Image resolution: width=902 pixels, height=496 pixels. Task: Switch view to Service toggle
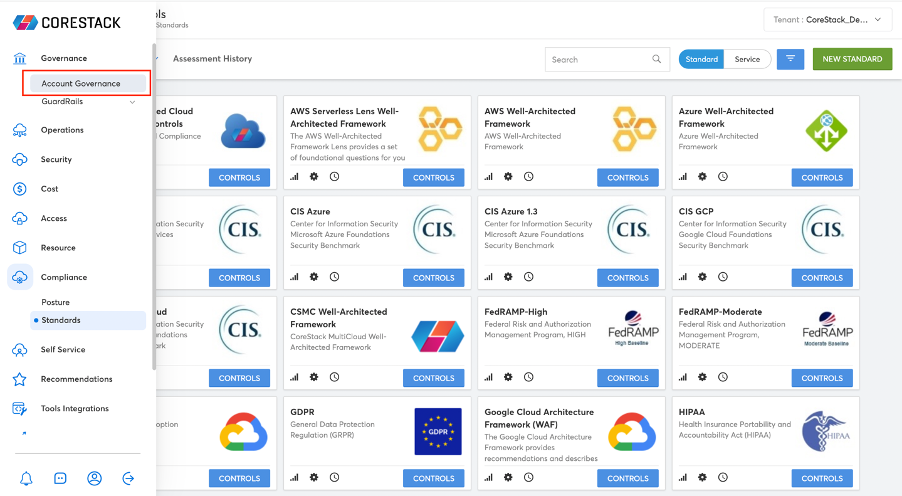(x=747, y=59)
